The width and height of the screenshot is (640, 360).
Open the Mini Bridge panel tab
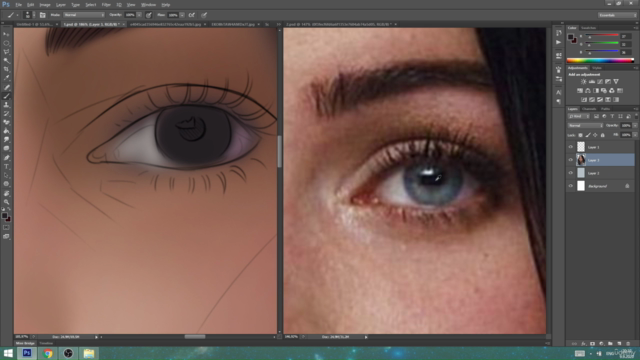pyautogui.click(x=25, y=343)
